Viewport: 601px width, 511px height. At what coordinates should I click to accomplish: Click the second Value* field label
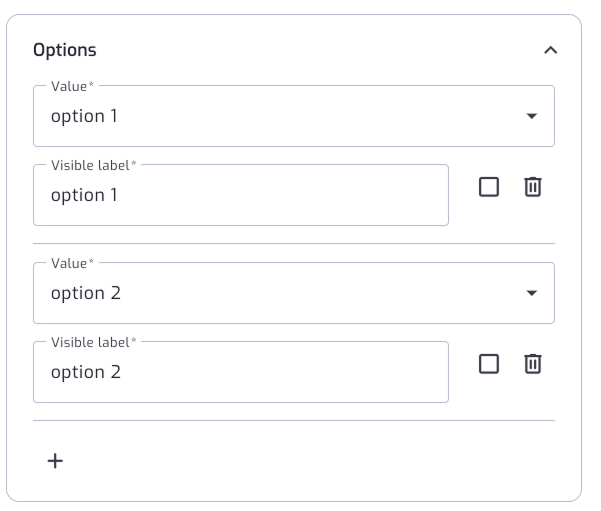(72, 263)
